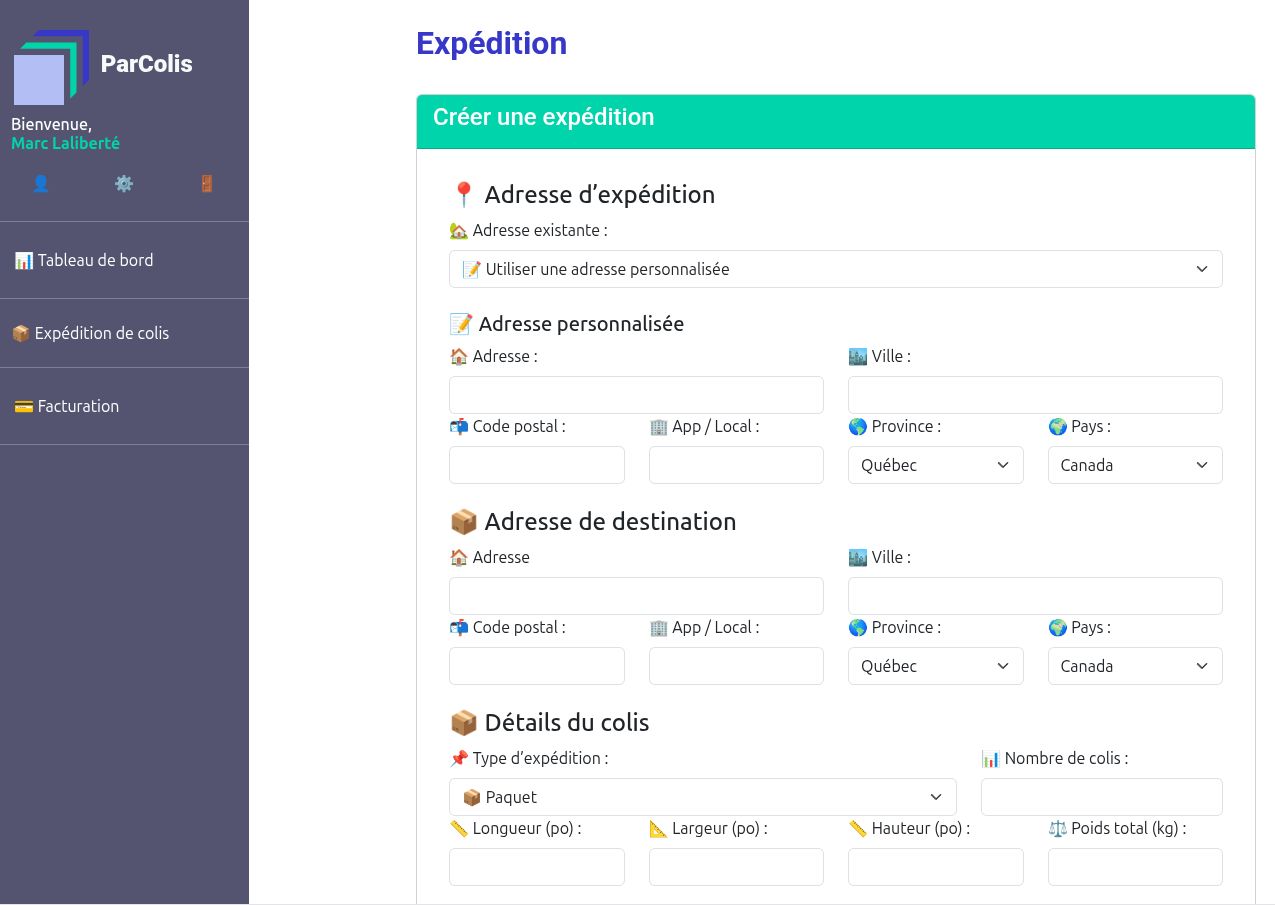Click the Marc Laliberté username link
Screen dimensions: 1275x905
click(x=65, y=143)
